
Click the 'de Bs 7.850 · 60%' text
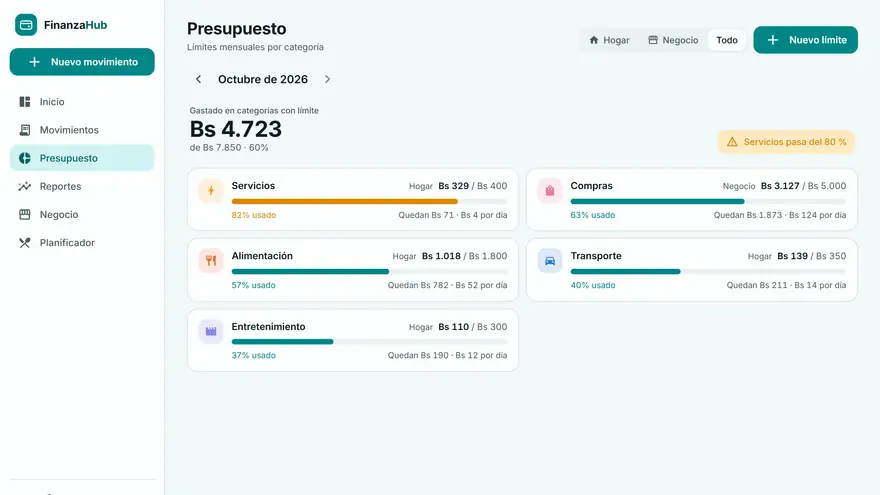(x=229, y=148)
